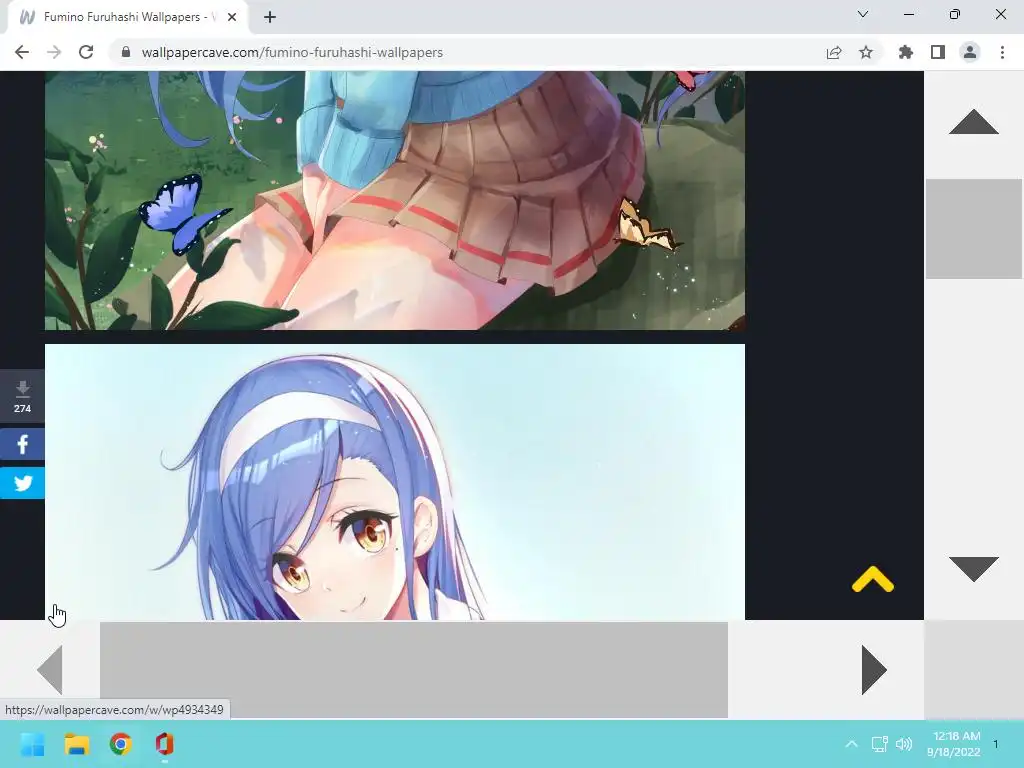1024x768 pixels.
Task: Open the notification count badge
Action: tap(996, 744)
